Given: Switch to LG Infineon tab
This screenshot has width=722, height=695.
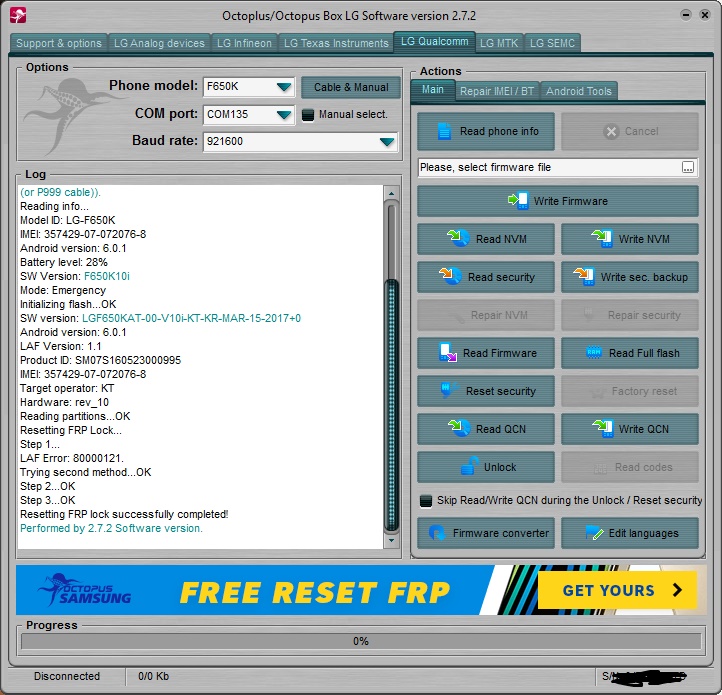Looking at the screenshot, I should click(244, 43).
